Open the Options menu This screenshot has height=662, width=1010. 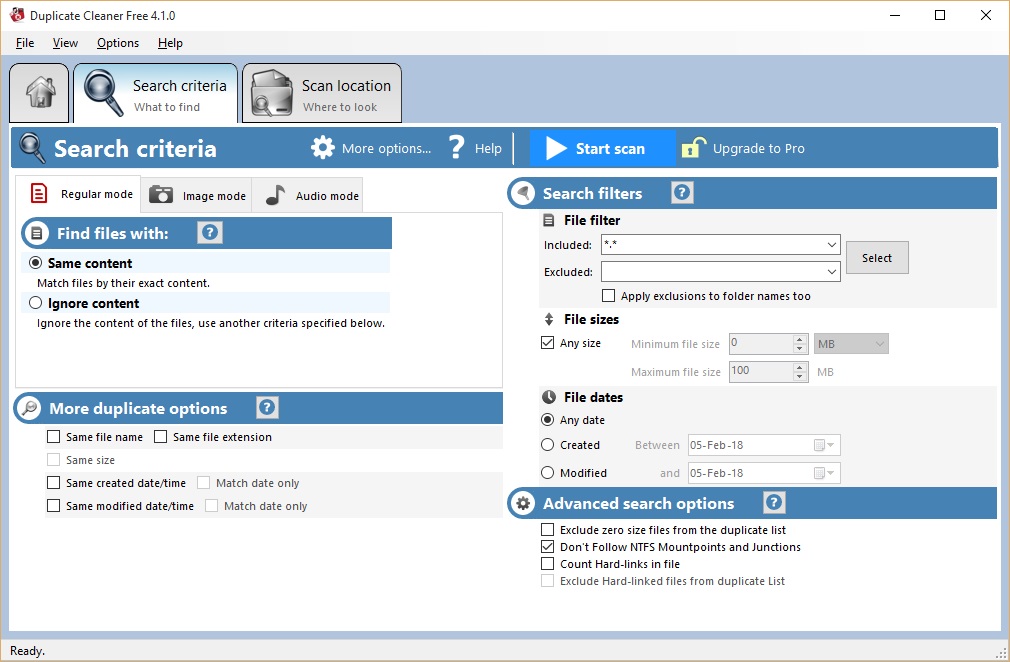[118, 43]
